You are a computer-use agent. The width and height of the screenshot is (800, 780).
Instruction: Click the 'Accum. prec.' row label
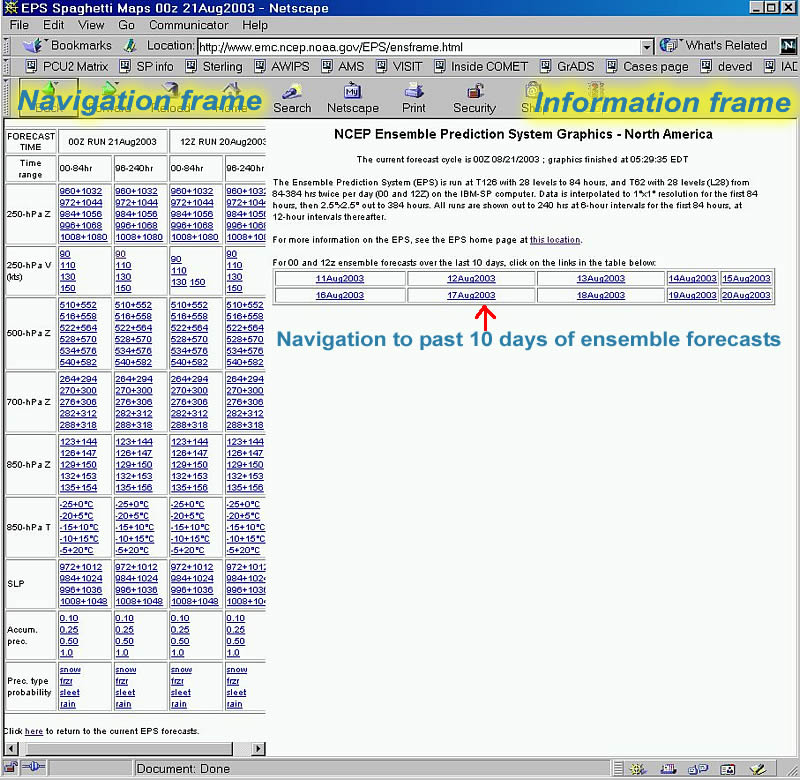(x=30, y=635)
